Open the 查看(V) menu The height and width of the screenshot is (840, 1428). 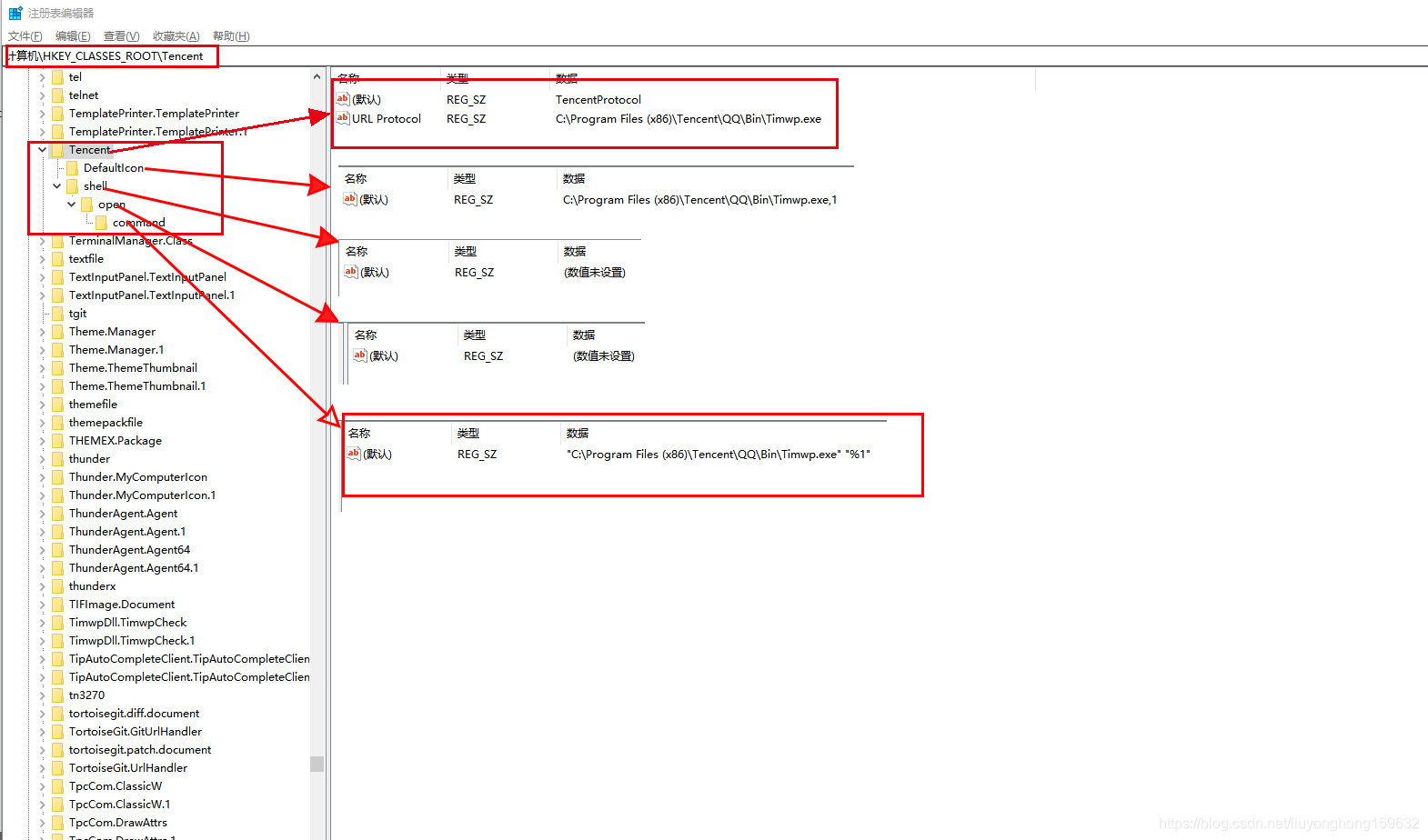point(121,36)
